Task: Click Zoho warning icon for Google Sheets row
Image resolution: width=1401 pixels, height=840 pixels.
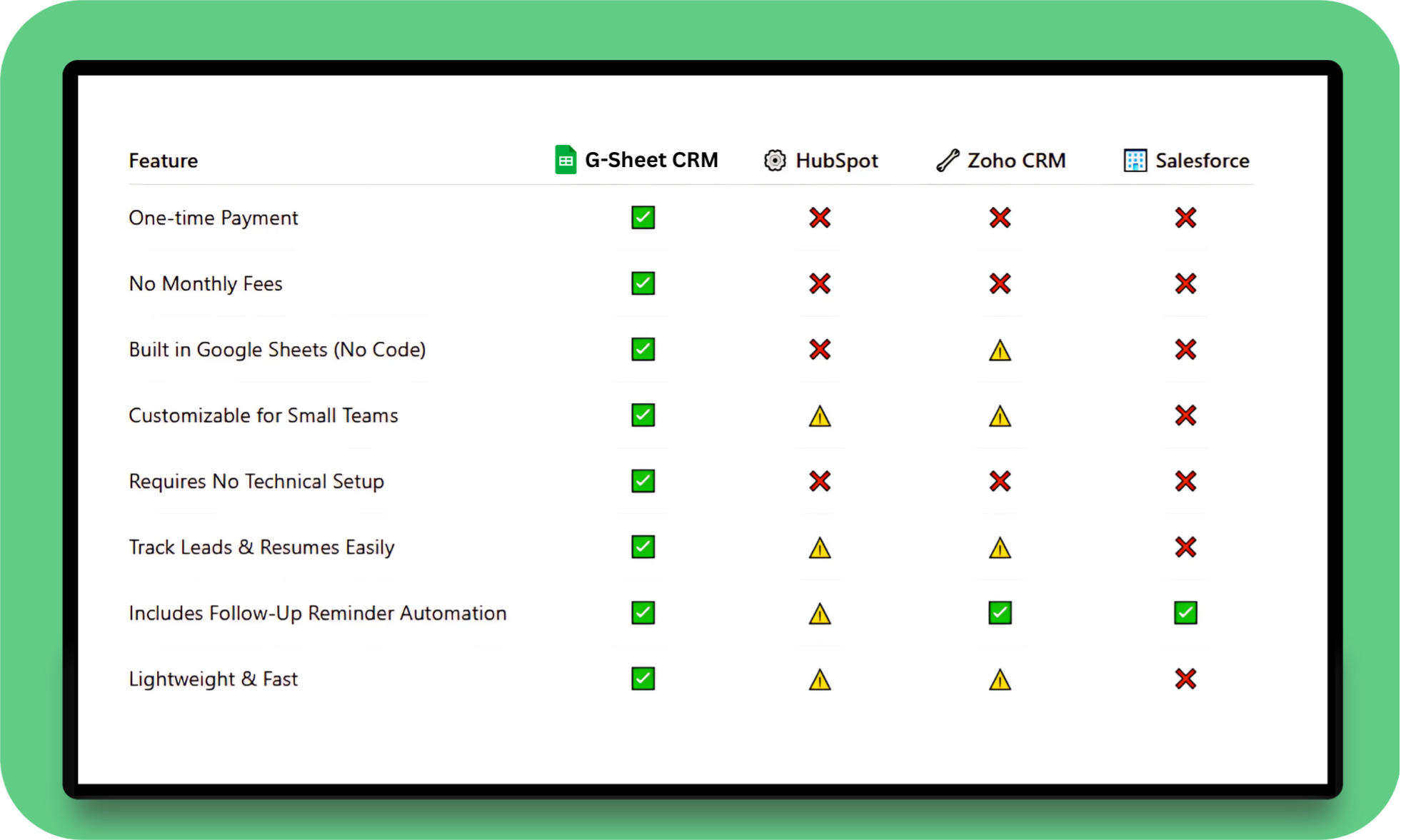Action: [x=1000, y=350]
